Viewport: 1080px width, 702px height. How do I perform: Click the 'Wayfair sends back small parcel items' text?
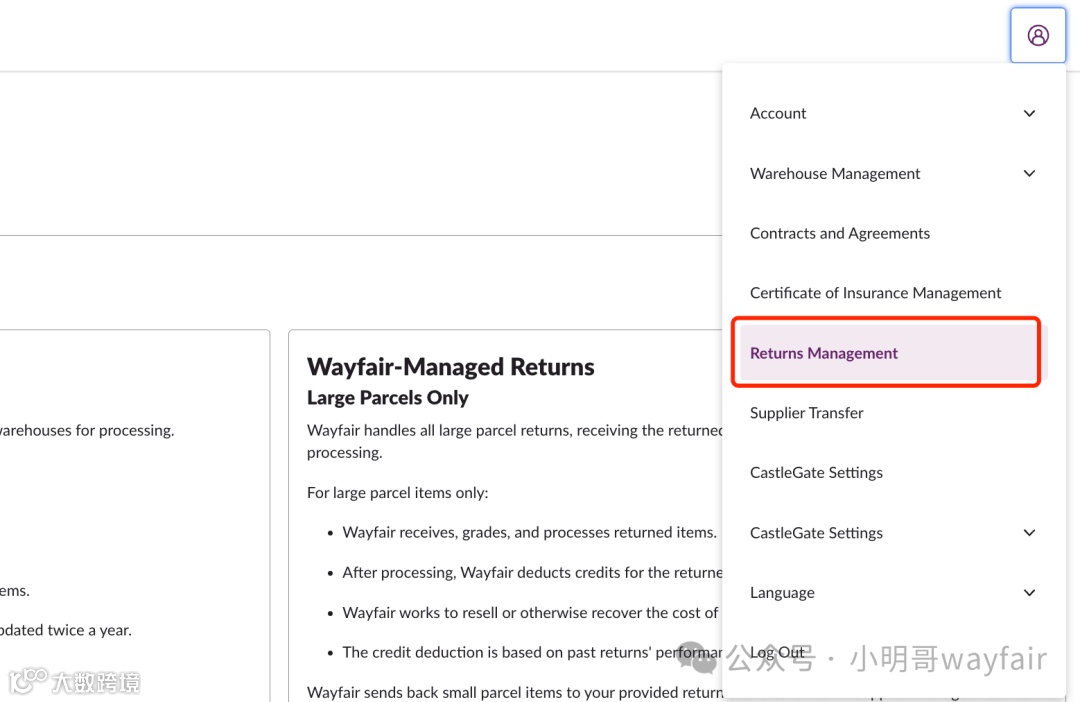point(515,692)
